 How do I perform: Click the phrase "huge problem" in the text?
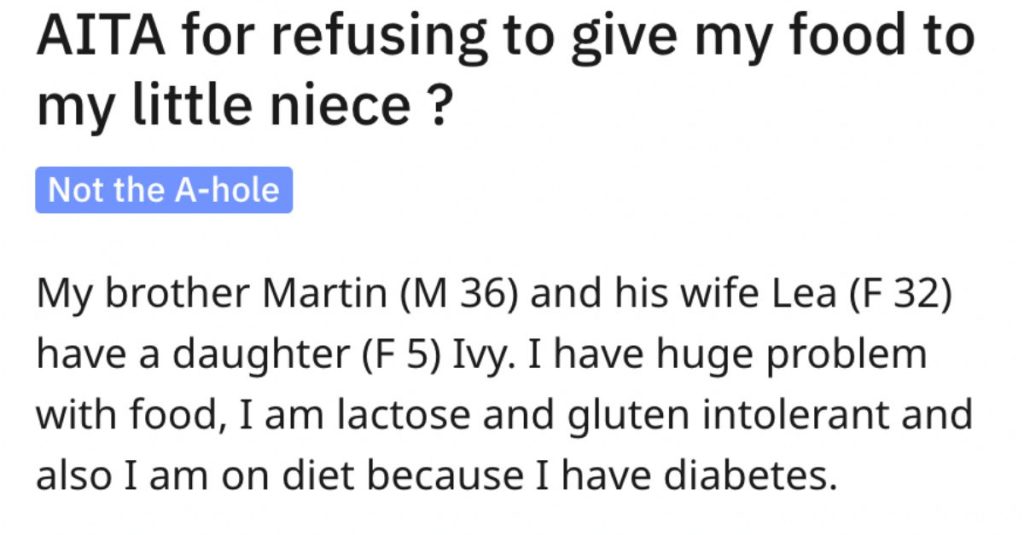pos(792,355)
